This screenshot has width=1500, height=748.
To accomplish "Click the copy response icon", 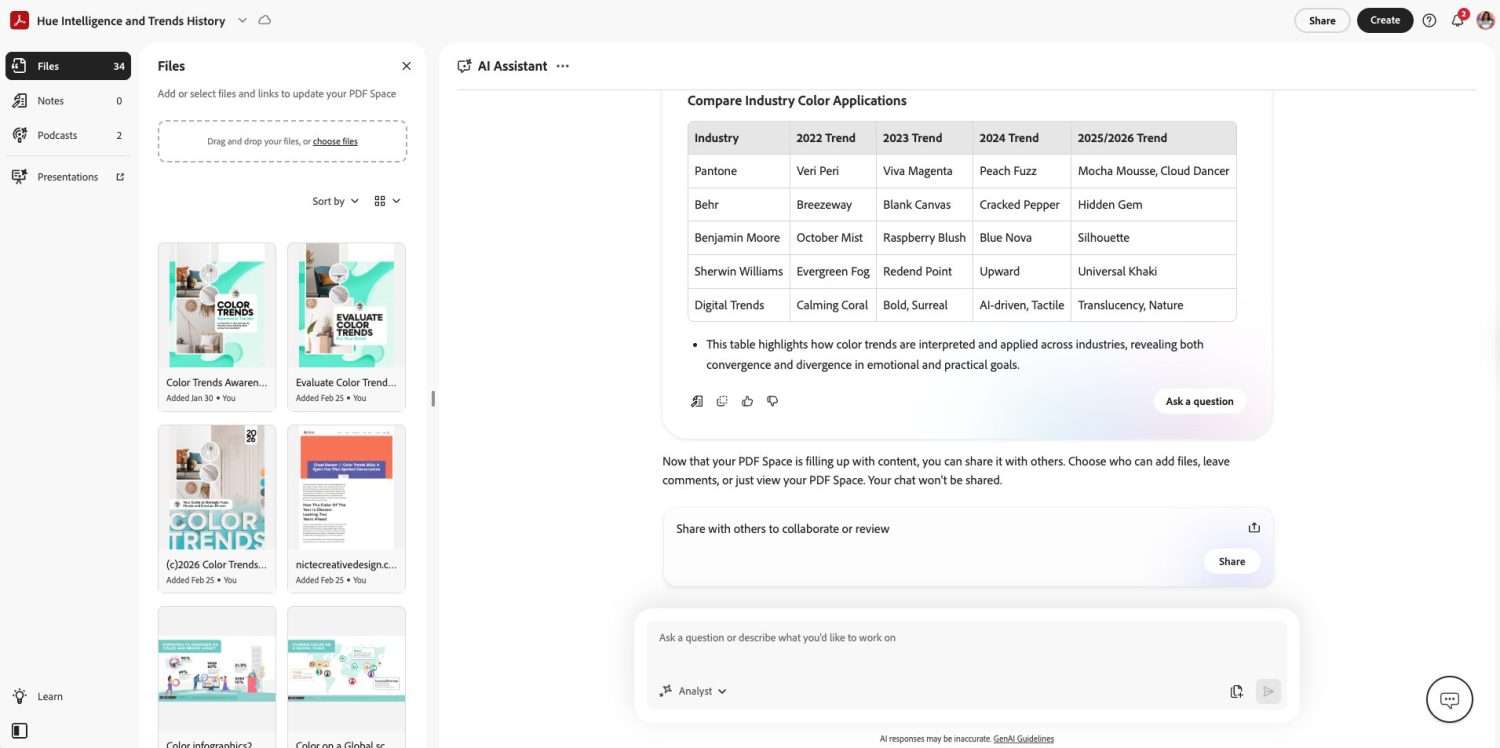I will point(722,401).
